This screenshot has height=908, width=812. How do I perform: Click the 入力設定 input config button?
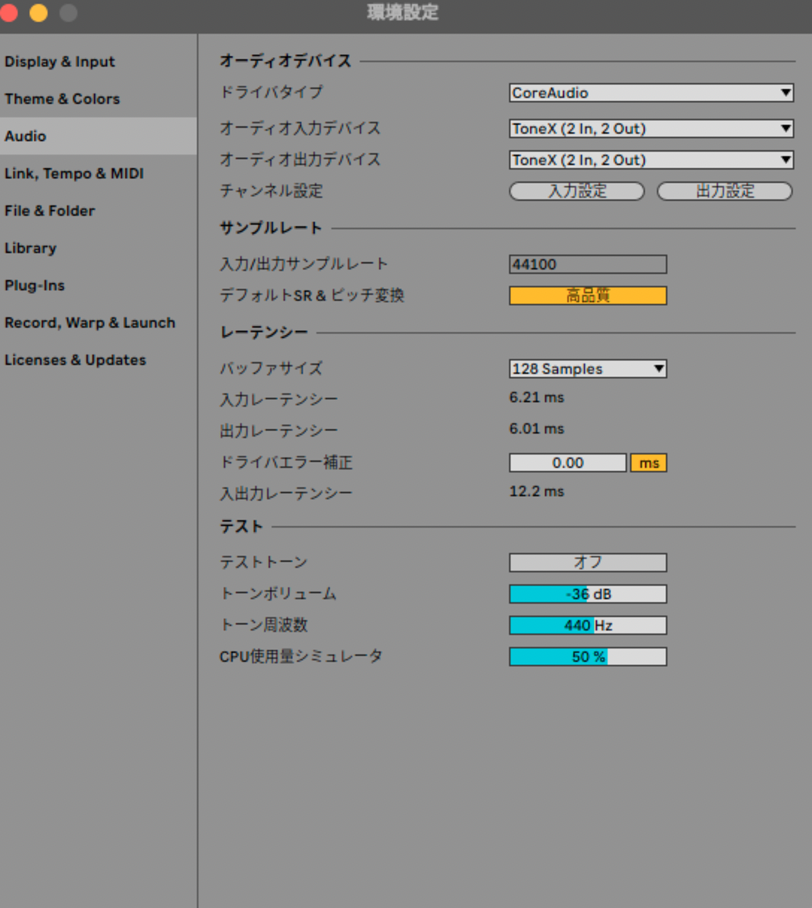(x=577, y=191)
